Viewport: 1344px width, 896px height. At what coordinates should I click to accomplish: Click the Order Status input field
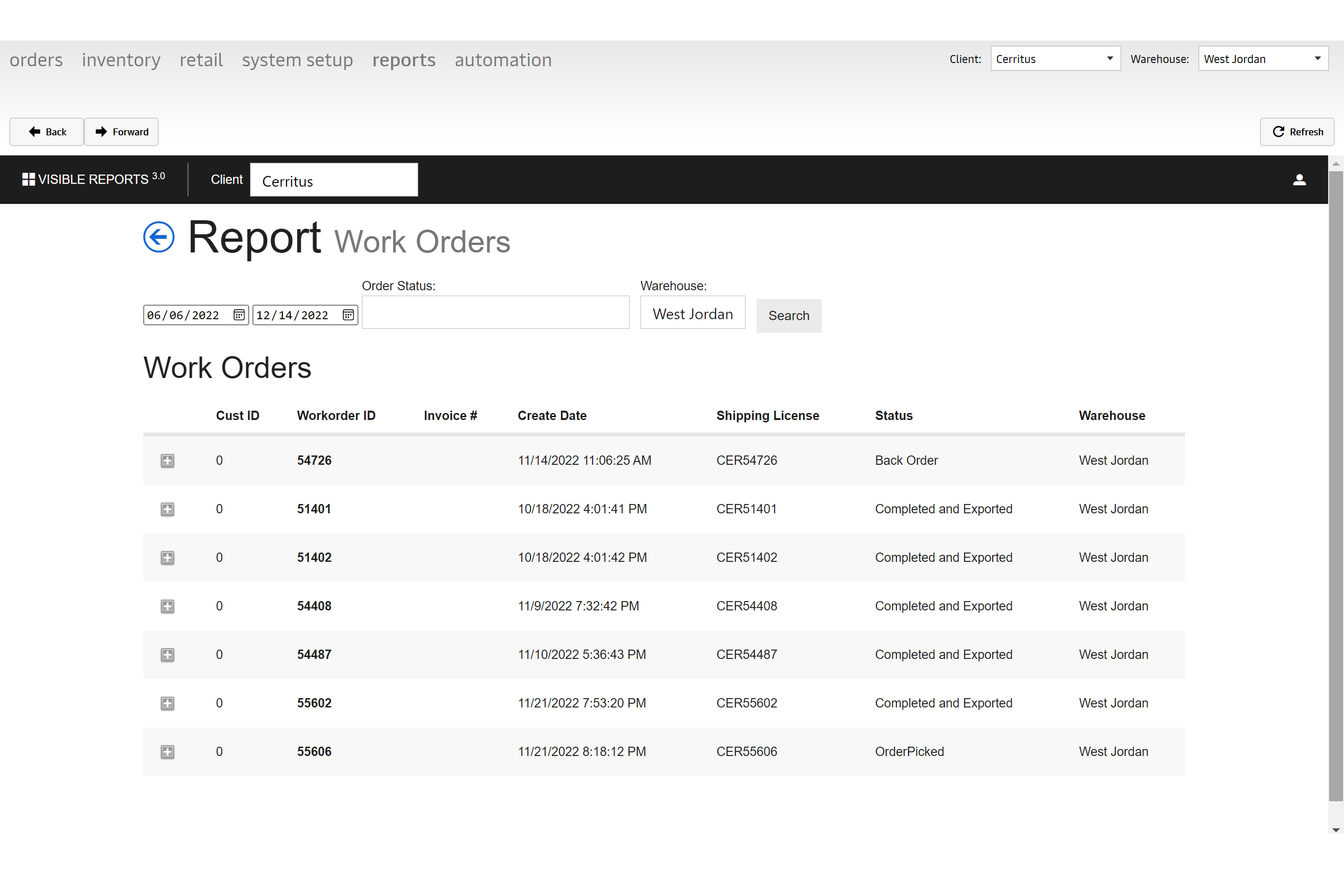496,313
